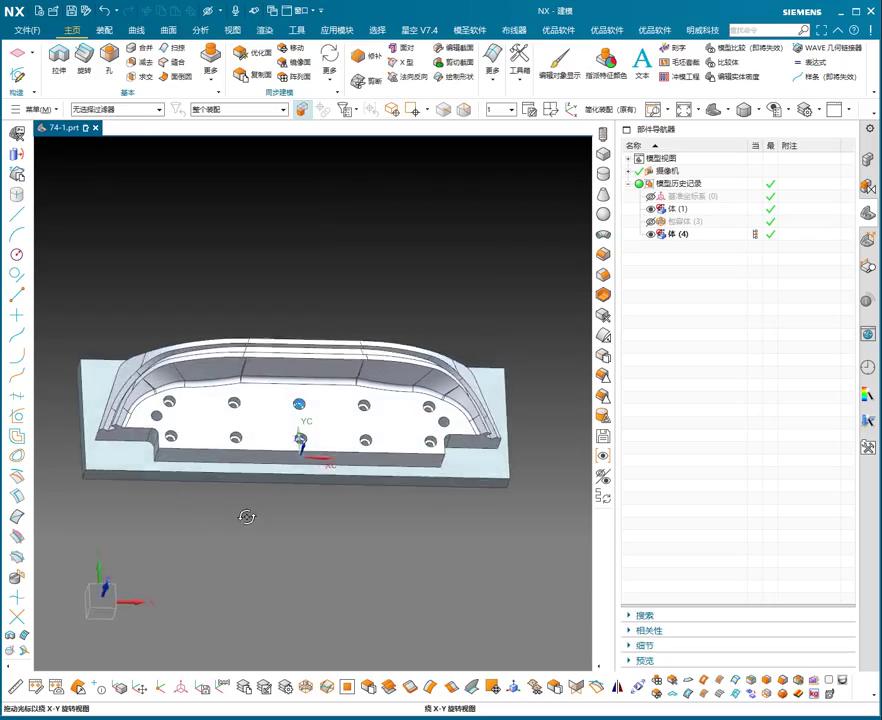Screen dimensions: 882x720
Task: Expand the 模型视图 tree node
Action: tap(628, 159)
